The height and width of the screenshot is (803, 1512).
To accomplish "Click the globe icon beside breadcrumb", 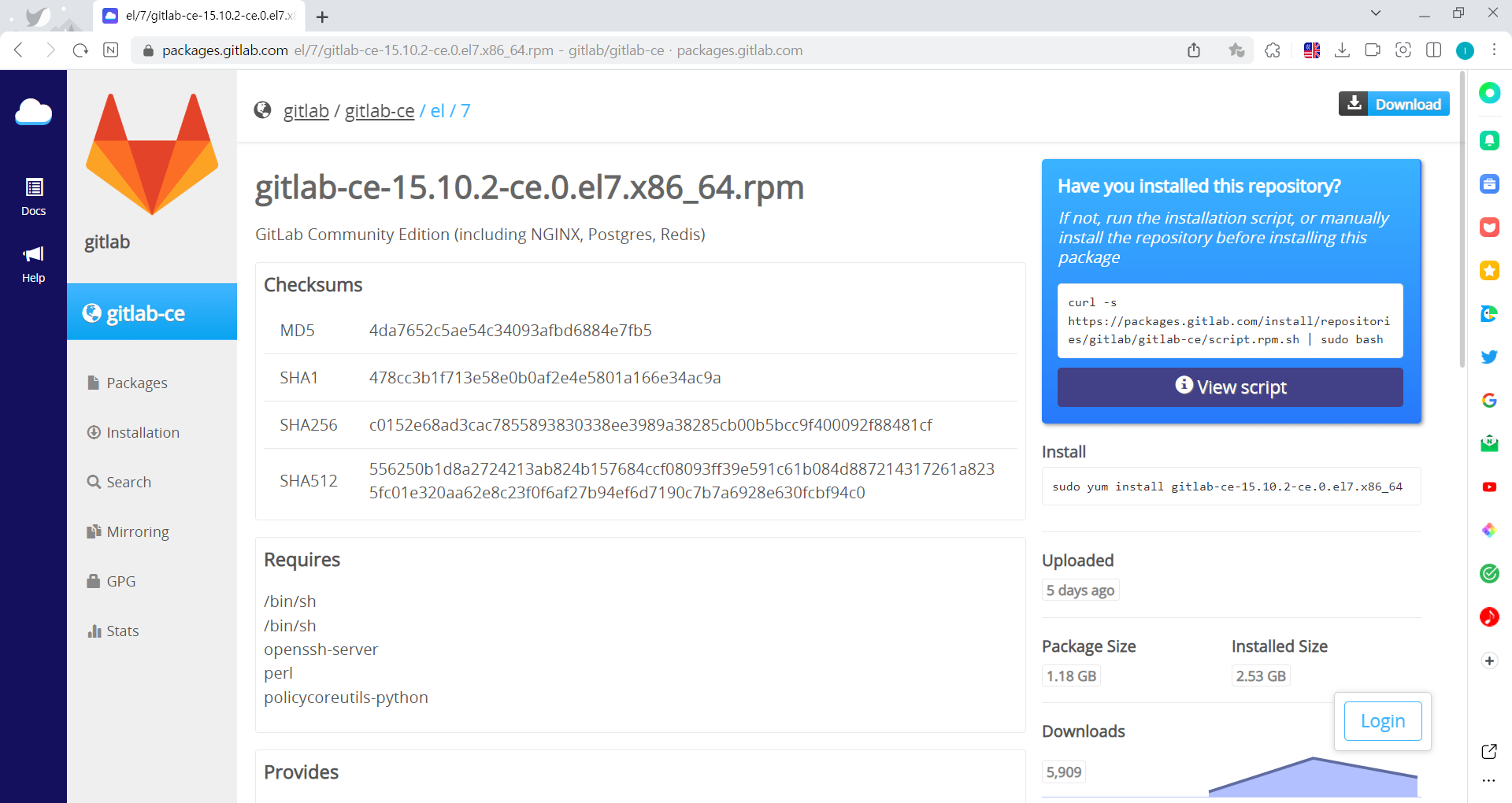I will coord(263,110).
